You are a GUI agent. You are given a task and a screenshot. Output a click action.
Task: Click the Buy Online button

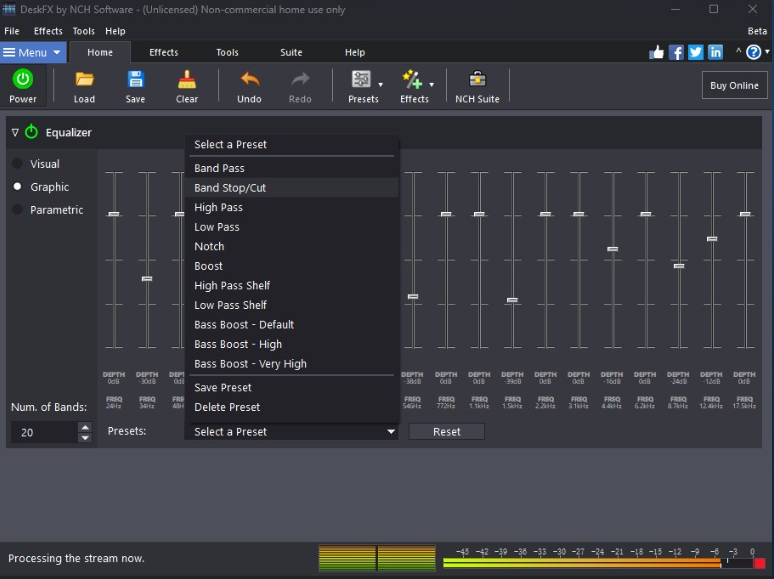[733, 85]
